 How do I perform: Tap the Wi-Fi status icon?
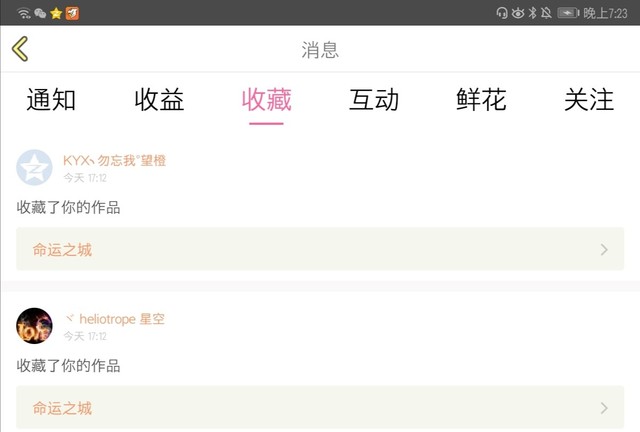[x=24, y=13]
